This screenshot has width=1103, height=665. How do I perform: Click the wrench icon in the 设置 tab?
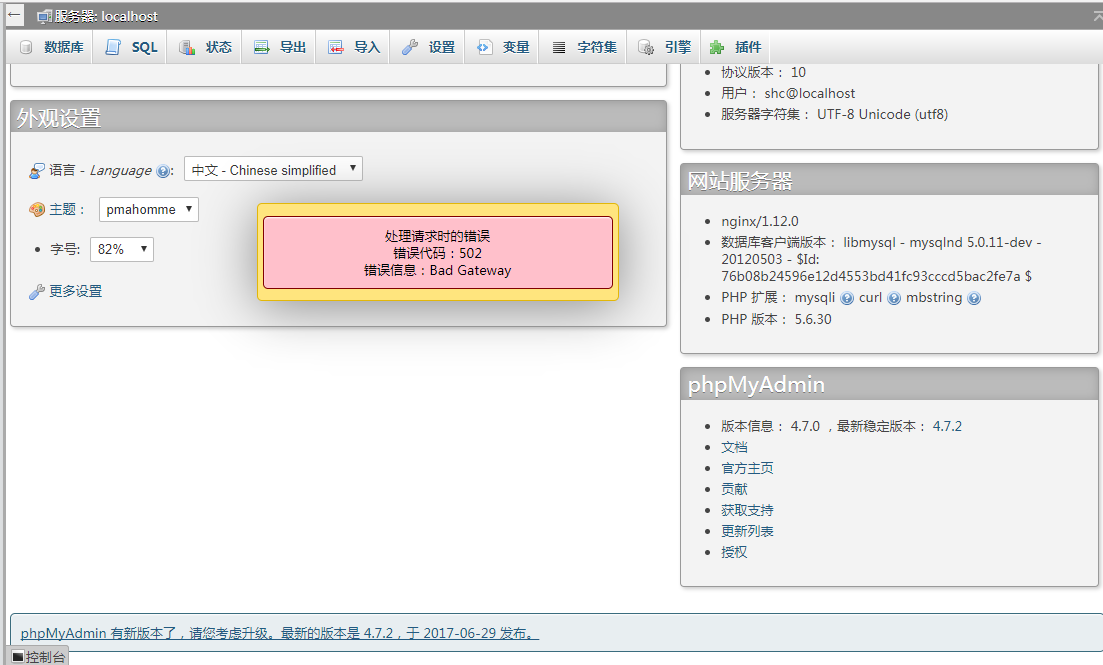click(x=410, y=47)
